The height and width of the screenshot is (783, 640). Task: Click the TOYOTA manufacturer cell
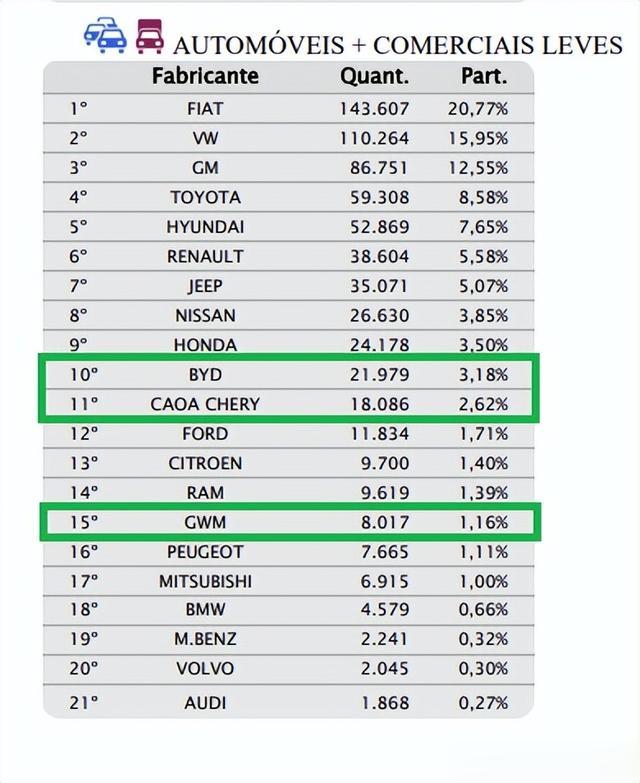[205, 197]
